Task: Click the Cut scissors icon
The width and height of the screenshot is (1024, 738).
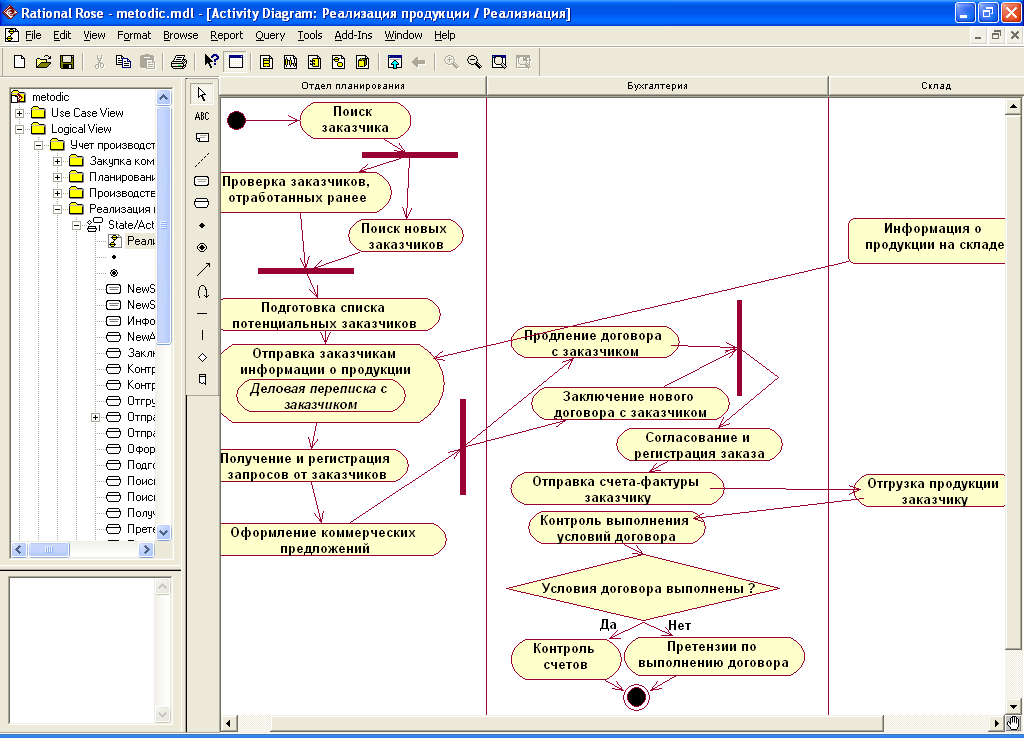Action: pos(99,62)
